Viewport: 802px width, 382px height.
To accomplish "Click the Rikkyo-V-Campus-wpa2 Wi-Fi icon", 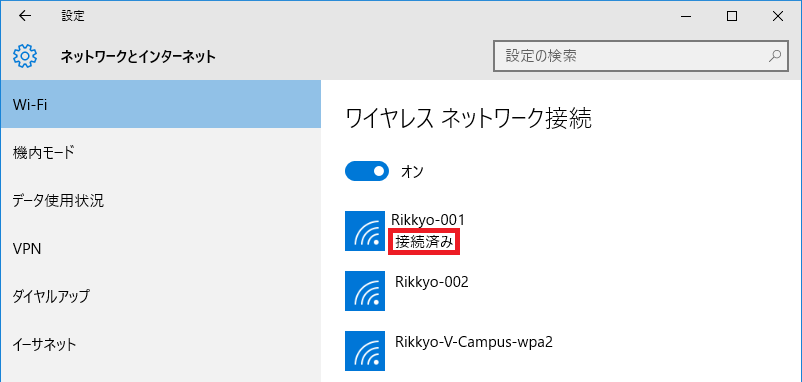I will [x=365, y=351].
